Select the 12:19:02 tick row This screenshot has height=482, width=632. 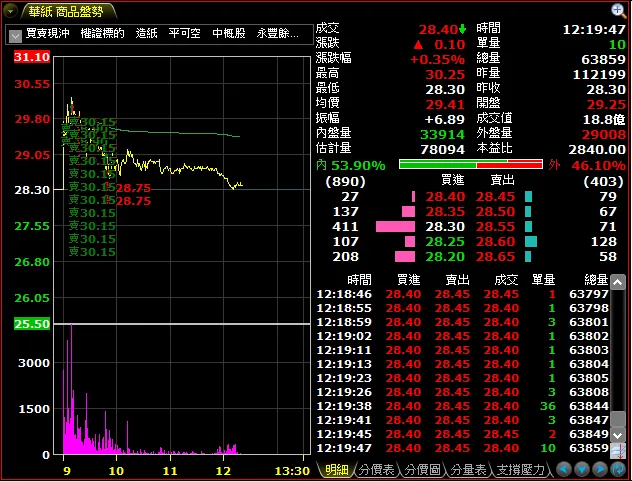(462, 336)
